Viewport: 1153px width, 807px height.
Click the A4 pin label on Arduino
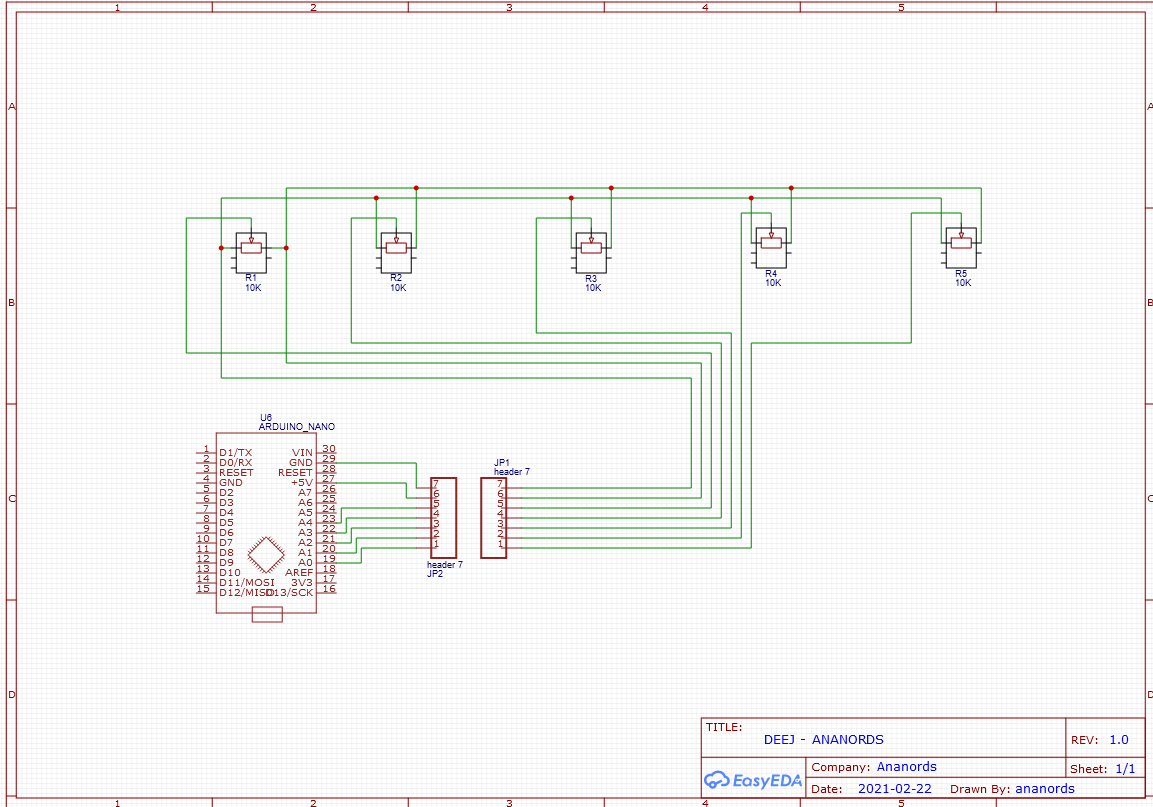coord(305,522)
